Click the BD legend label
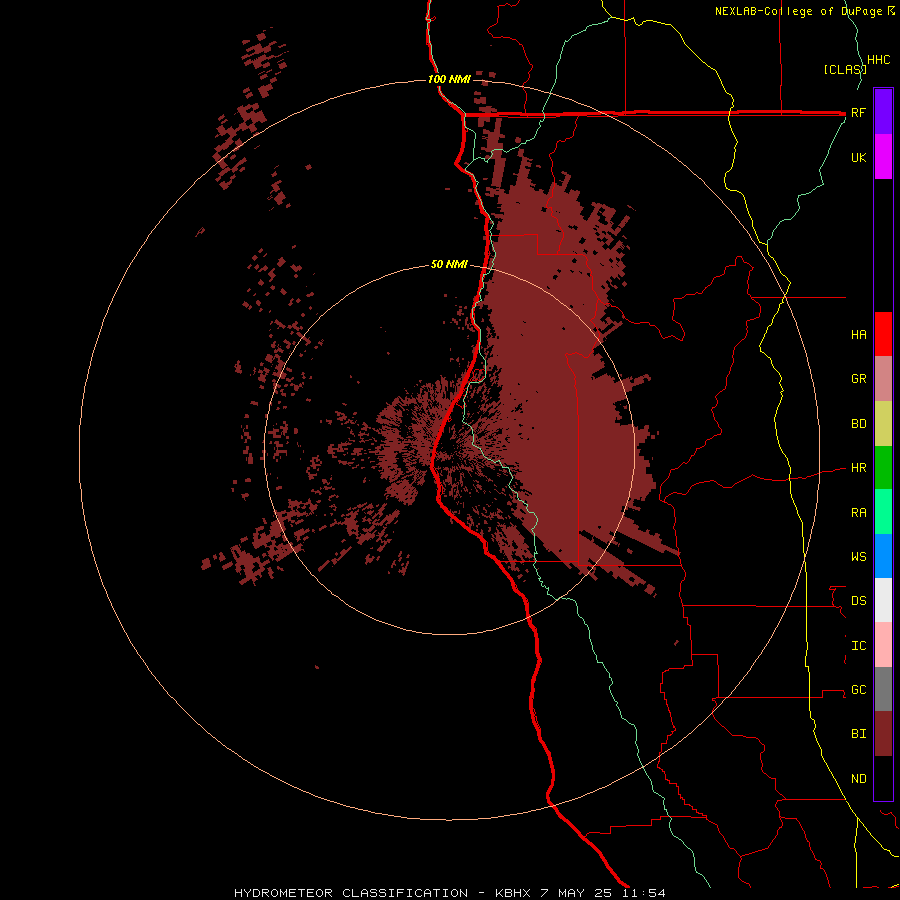The image size is (900, 900). [x=859, y=424]
